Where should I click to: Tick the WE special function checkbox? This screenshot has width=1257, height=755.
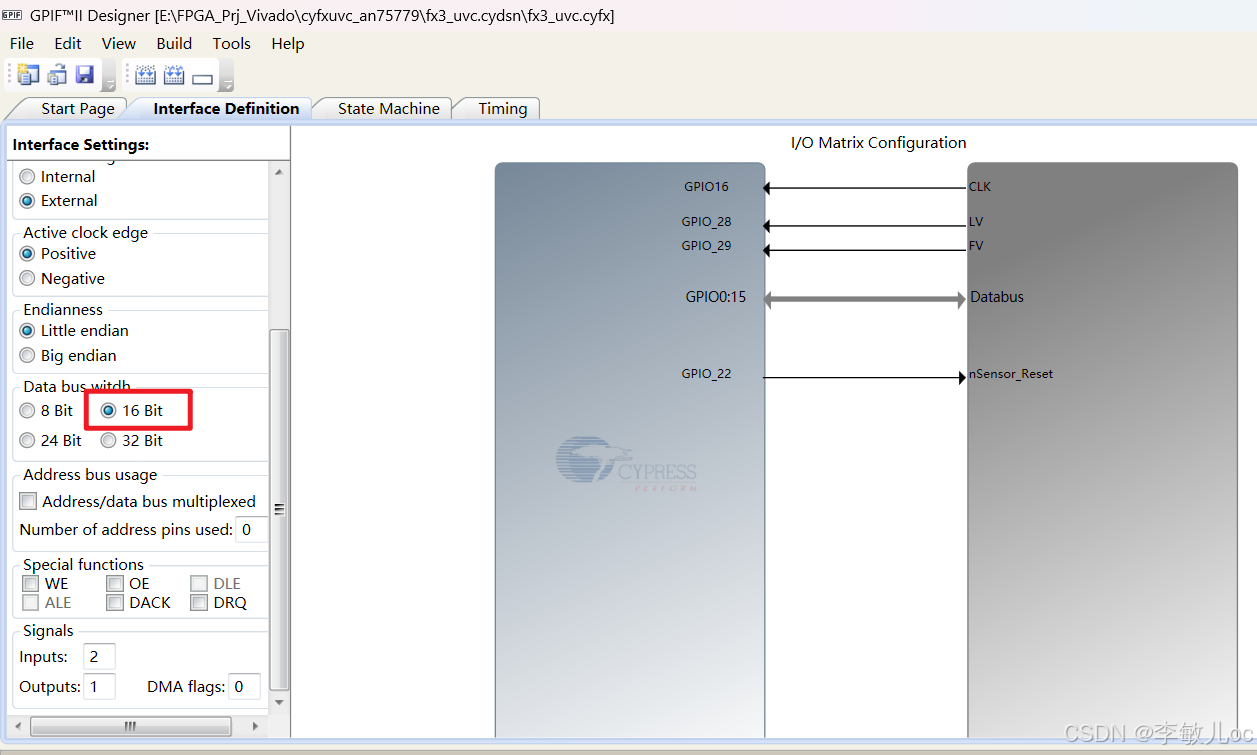[31, 584]
